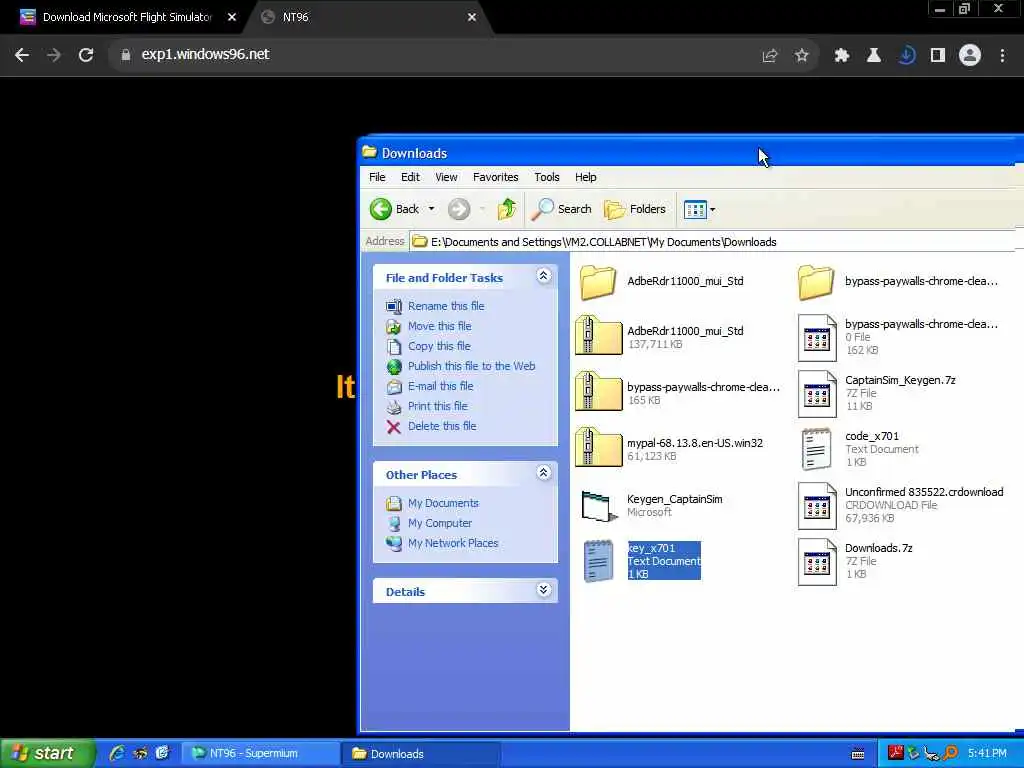
Task: Open the browser Extensions puzzle icon
Action: pos(842,56)
